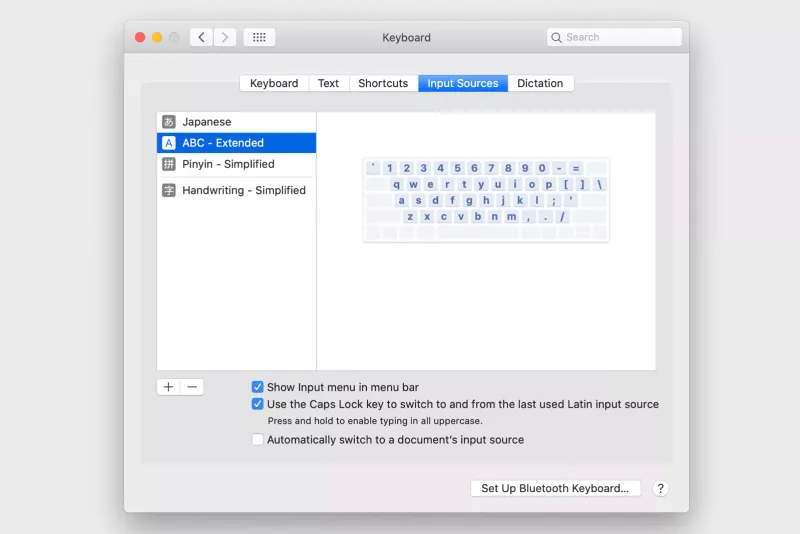Click into the Search field

(614, 37)
